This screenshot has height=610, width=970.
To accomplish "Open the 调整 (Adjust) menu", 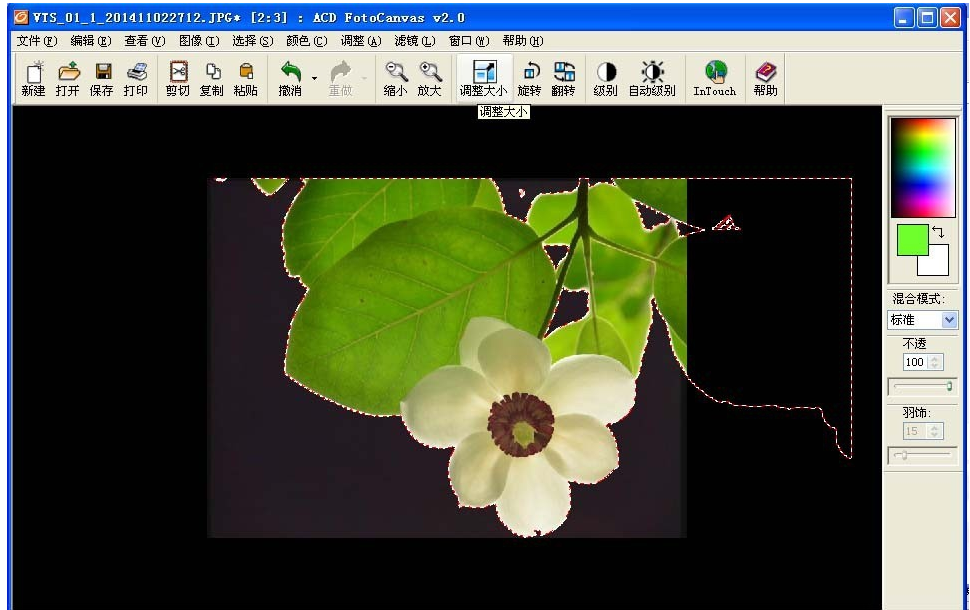I will pos(360,41).
